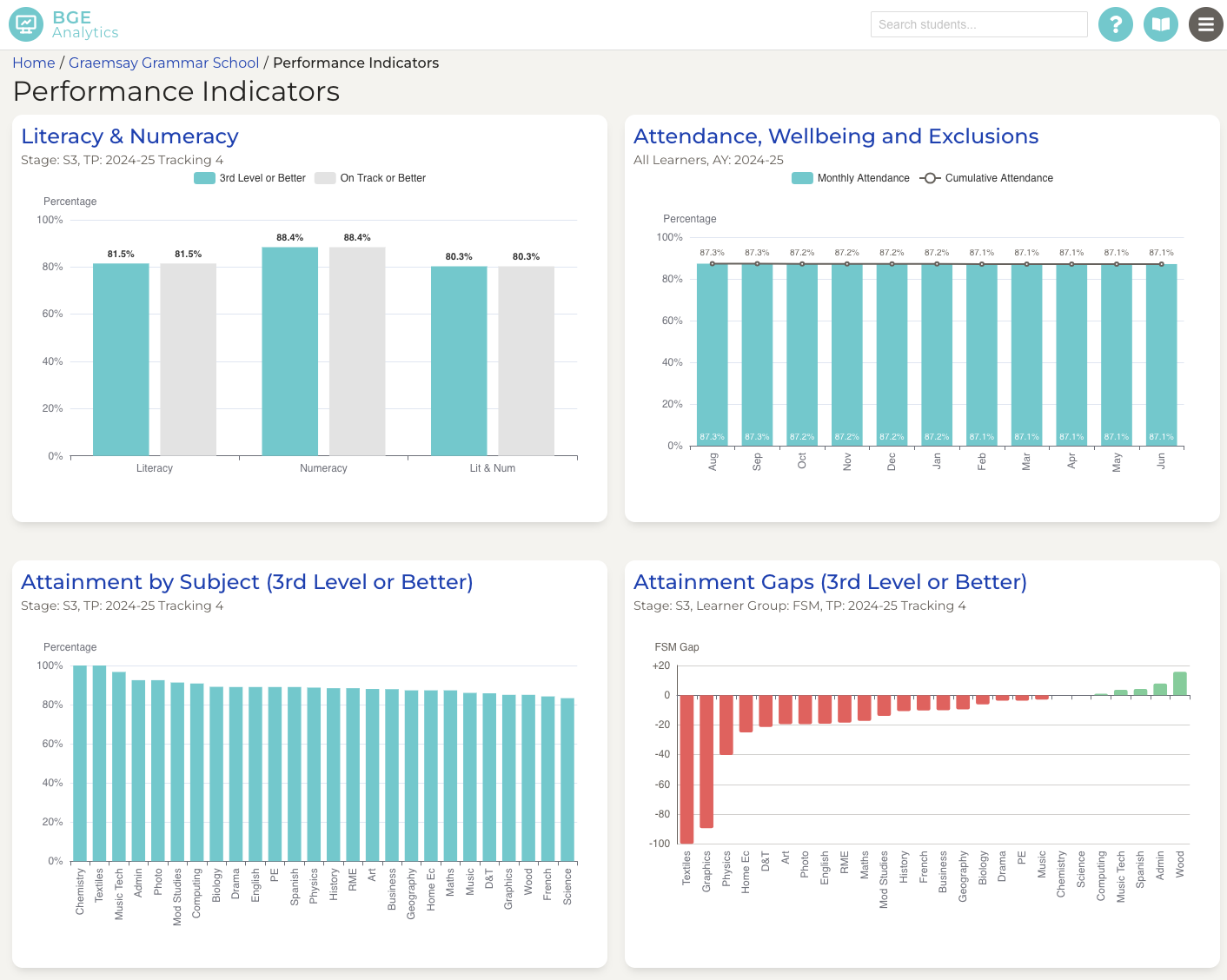Go to Home via the breadcrumb
This screenshot has height=980, width=1227.
[33, 63]
